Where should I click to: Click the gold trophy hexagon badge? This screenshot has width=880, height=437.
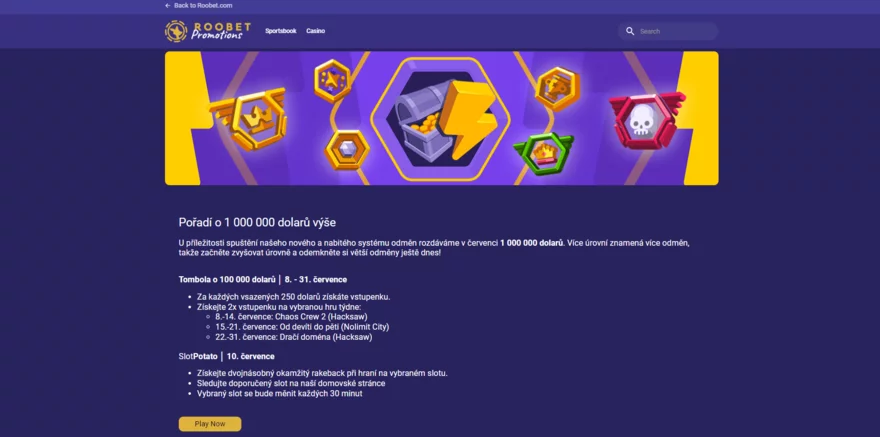click(x=557, y=88)
